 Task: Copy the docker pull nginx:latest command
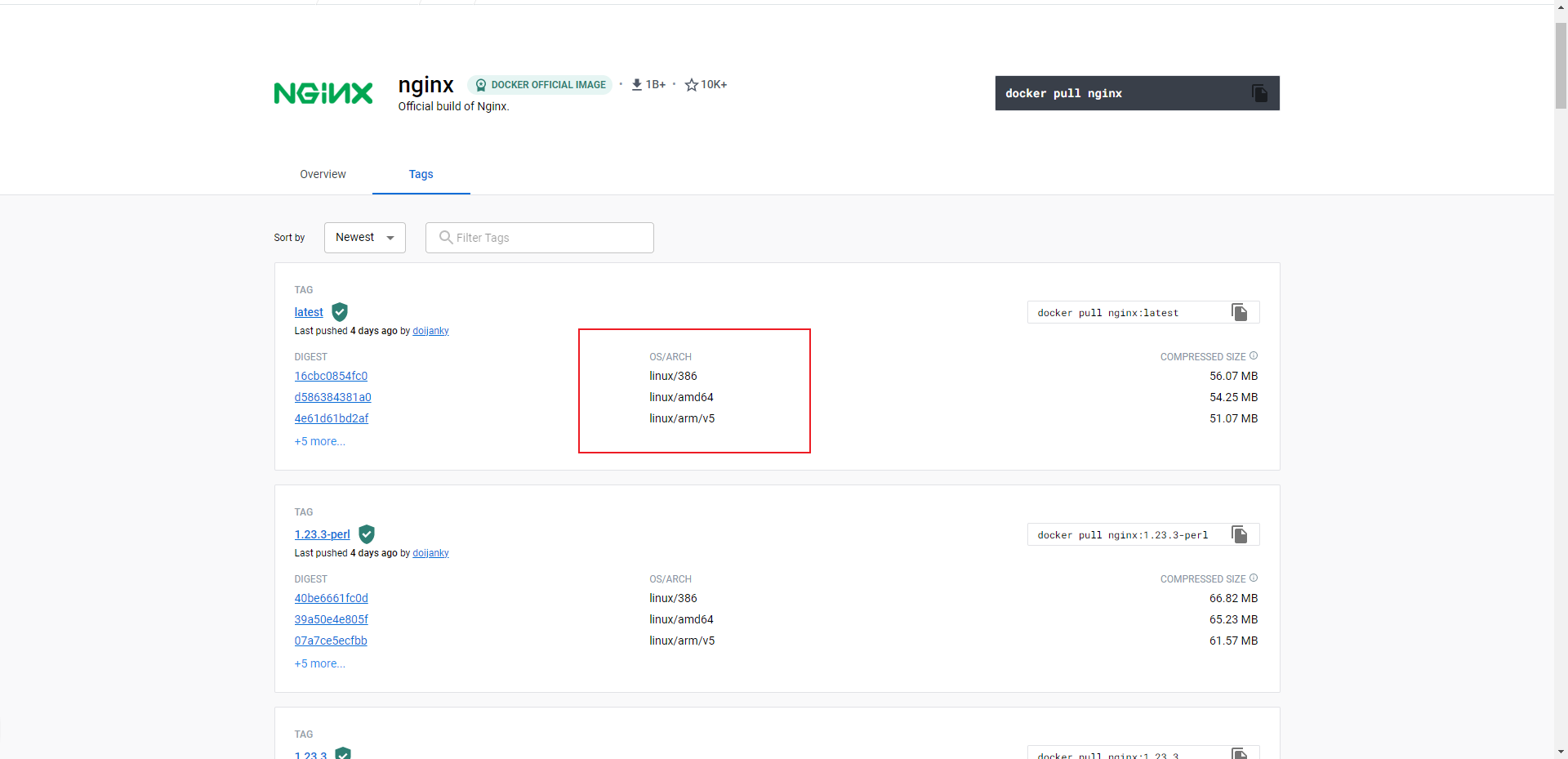point(1239,312)
